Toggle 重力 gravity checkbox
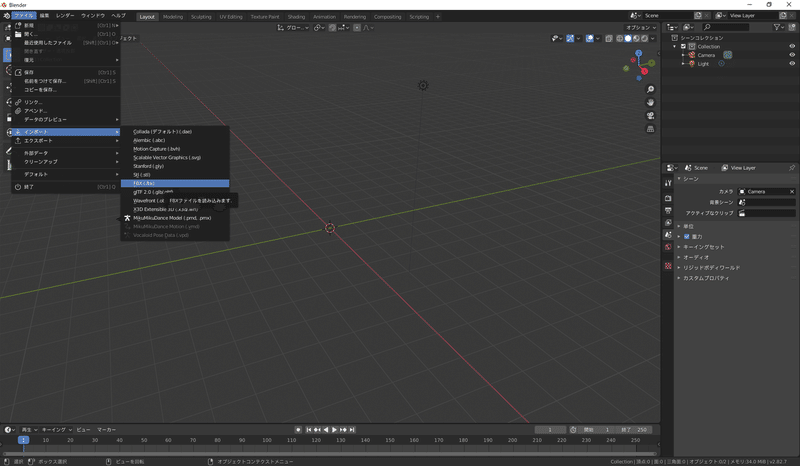800x466 pixels. (x=687, y=237)
